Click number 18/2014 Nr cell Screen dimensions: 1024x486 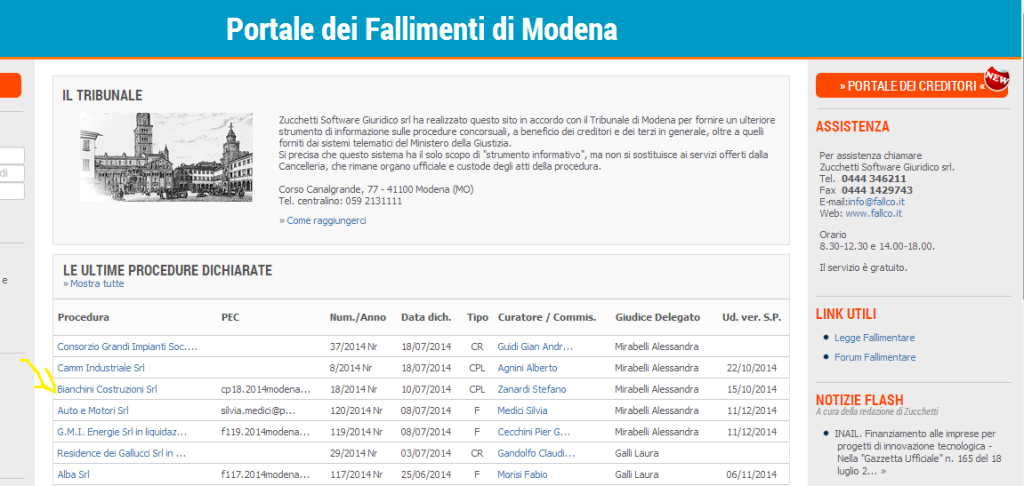(x=355, y=389)
